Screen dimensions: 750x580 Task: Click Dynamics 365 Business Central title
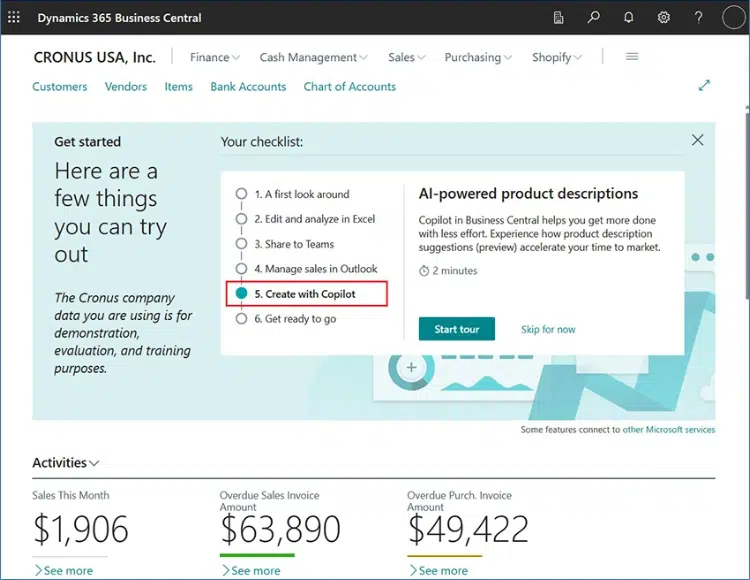point(120,18)
